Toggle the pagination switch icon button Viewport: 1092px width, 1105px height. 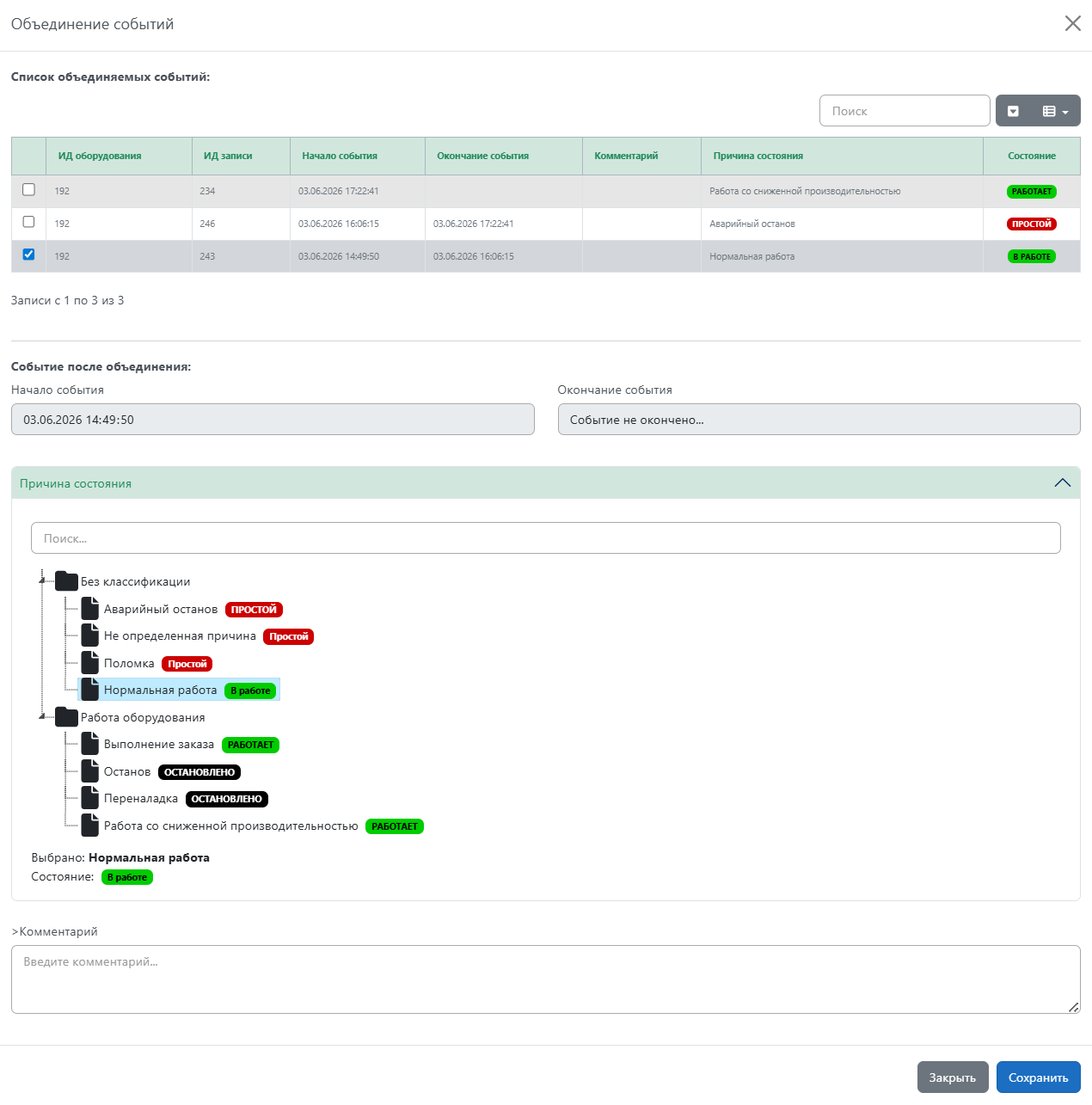(1013, 111)
